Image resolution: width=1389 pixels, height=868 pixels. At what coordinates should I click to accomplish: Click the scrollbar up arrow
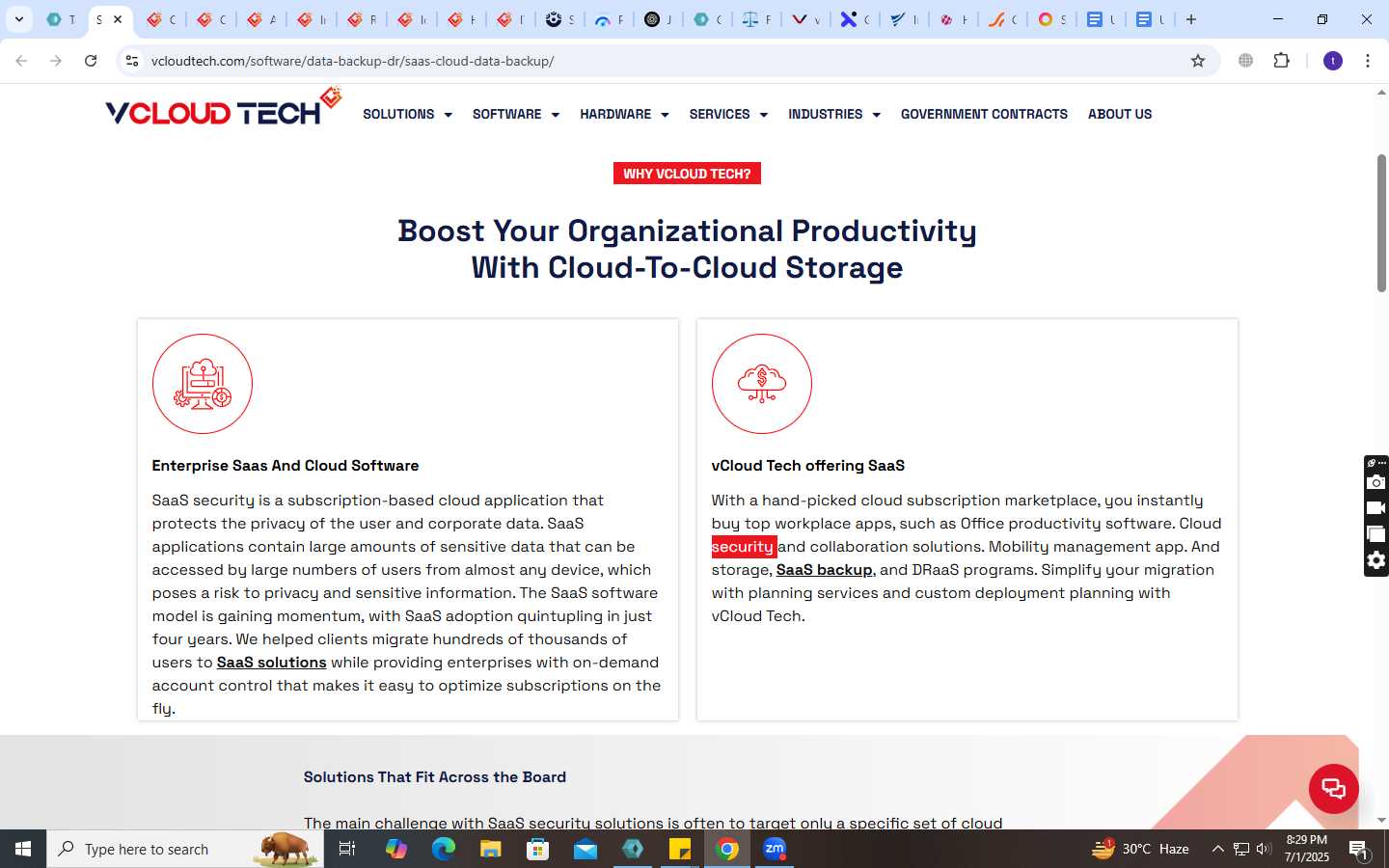point(1381,93)
